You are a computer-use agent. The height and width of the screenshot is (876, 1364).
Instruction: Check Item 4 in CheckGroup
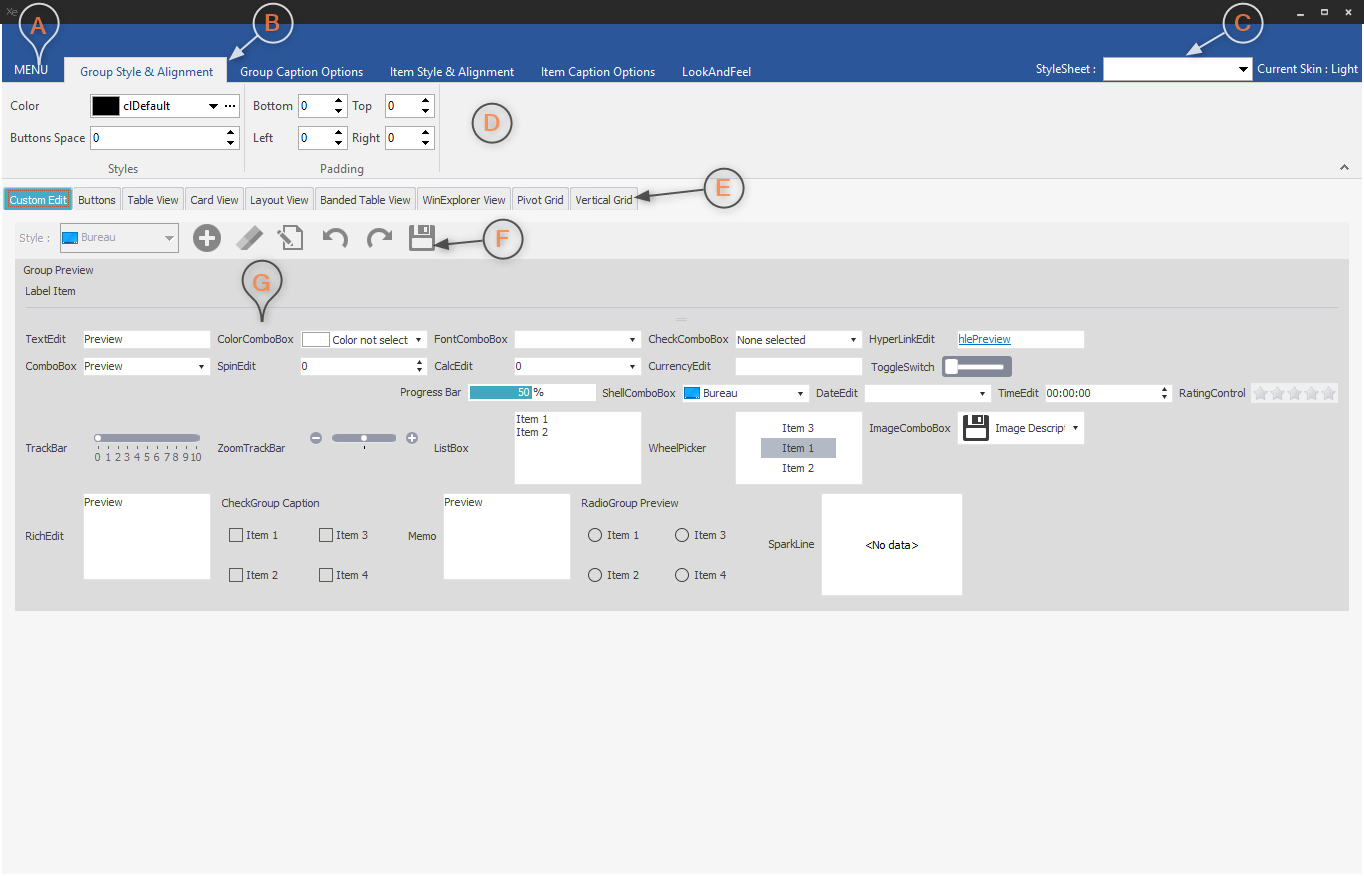point(326,575)
